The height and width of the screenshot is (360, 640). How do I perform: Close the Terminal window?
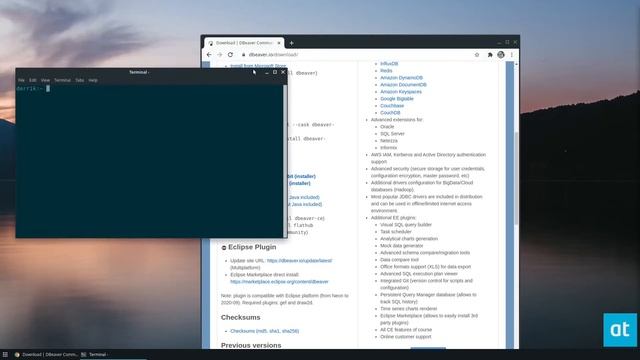point(283,72)
